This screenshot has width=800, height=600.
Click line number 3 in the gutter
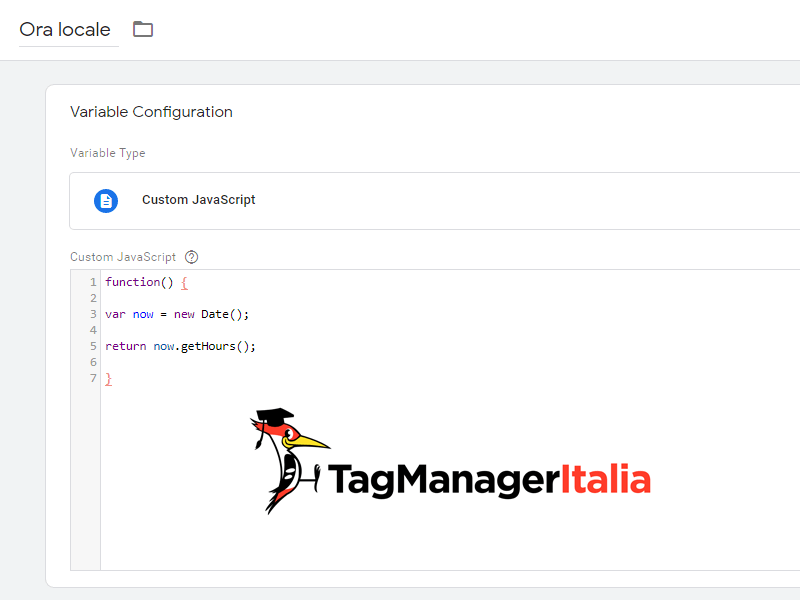(93, 314)
